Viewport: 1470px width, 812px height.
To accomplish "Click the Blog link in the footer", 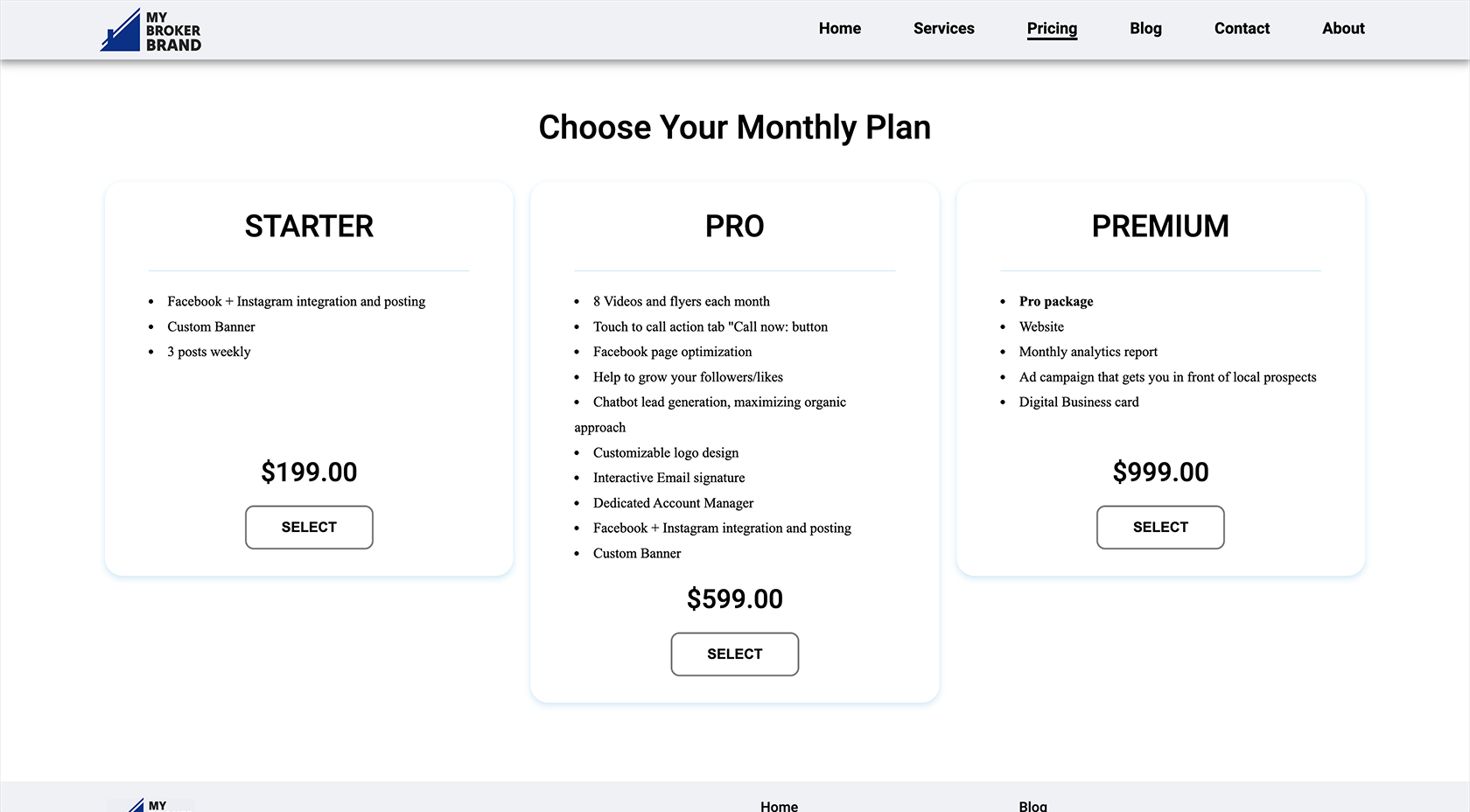I will click(1032, 806).
